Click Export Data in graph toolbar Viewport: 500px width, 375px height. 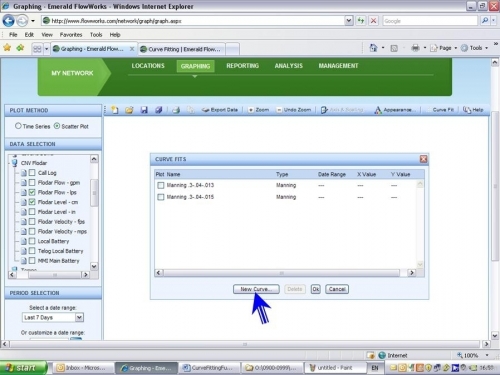pos(220,110)
